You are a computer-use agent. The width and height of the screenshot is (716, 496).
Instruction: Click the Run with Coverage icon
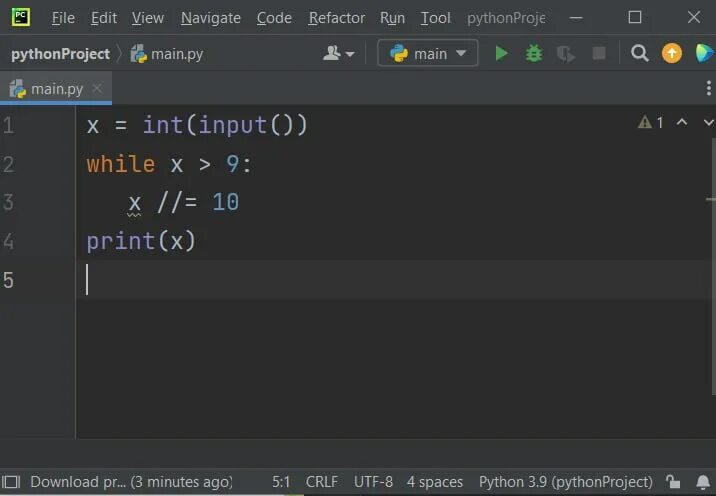click(x=566, y=54)
